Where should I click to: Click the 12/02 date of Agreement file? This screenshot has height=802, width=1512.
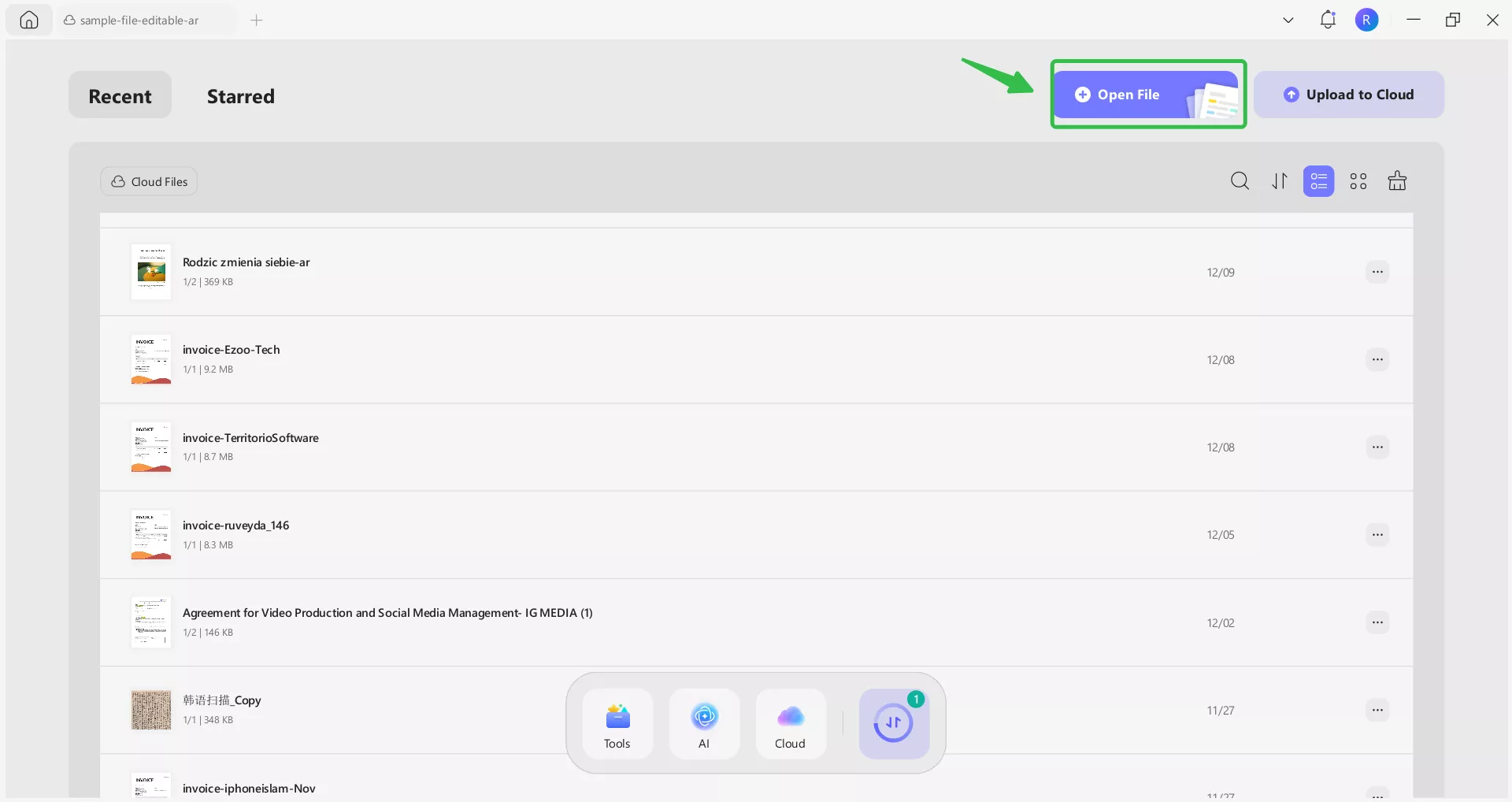click(1221, 623)
